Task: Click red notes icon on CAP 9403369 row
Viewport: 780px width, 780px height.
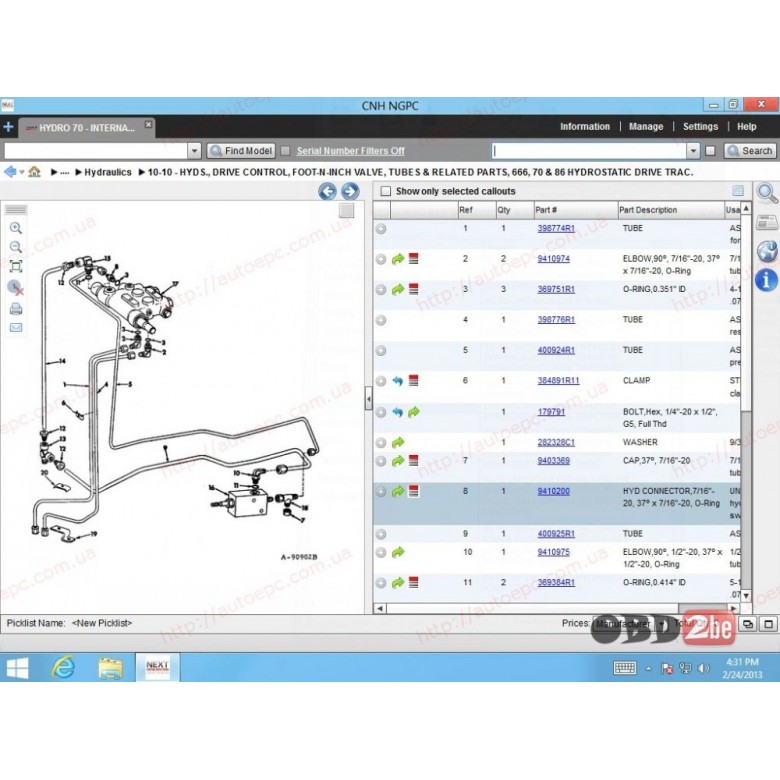Action: [x=413, y=461]
